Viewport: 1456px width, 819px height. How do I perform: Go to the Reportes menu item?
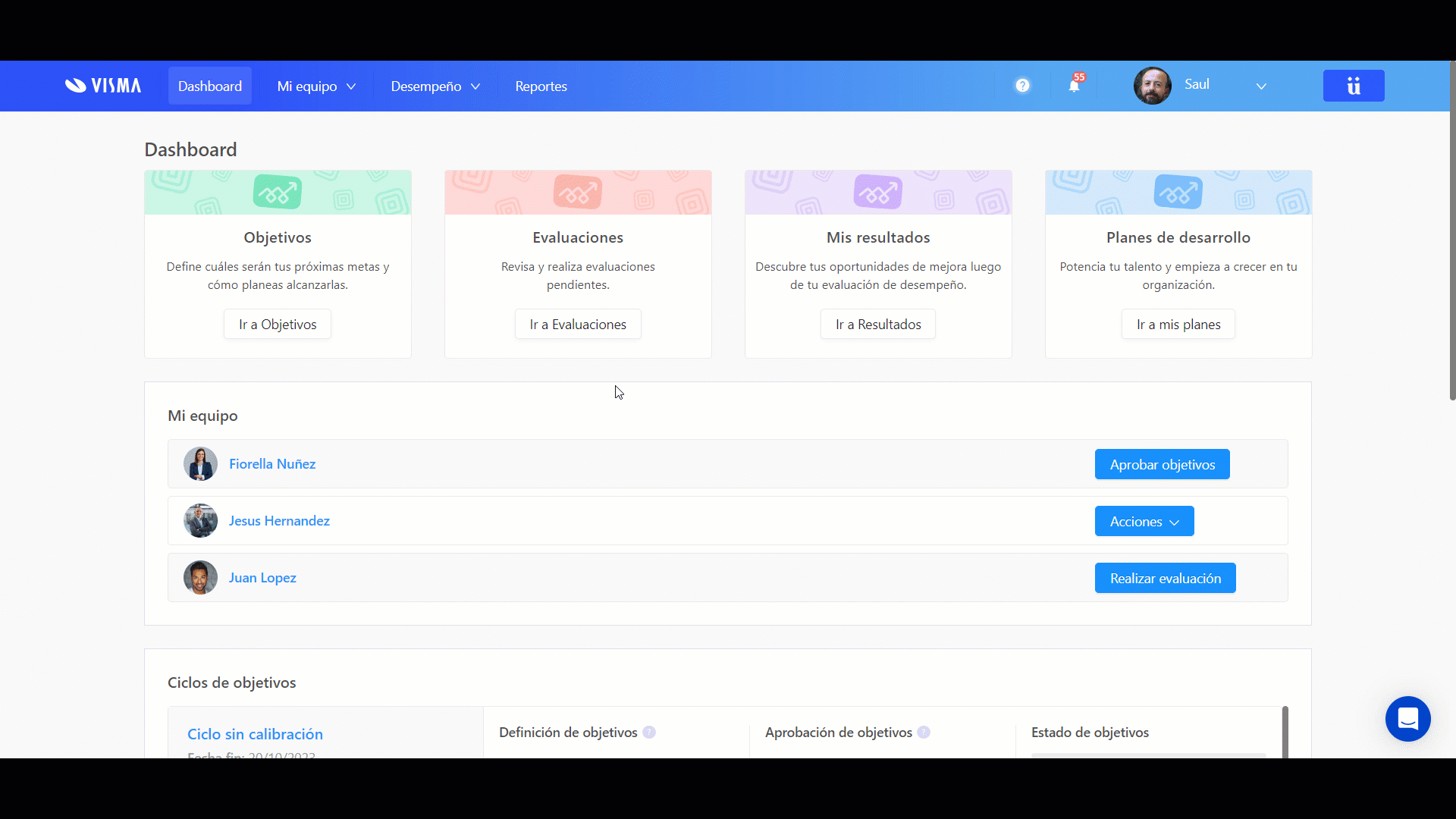point(541,86)
